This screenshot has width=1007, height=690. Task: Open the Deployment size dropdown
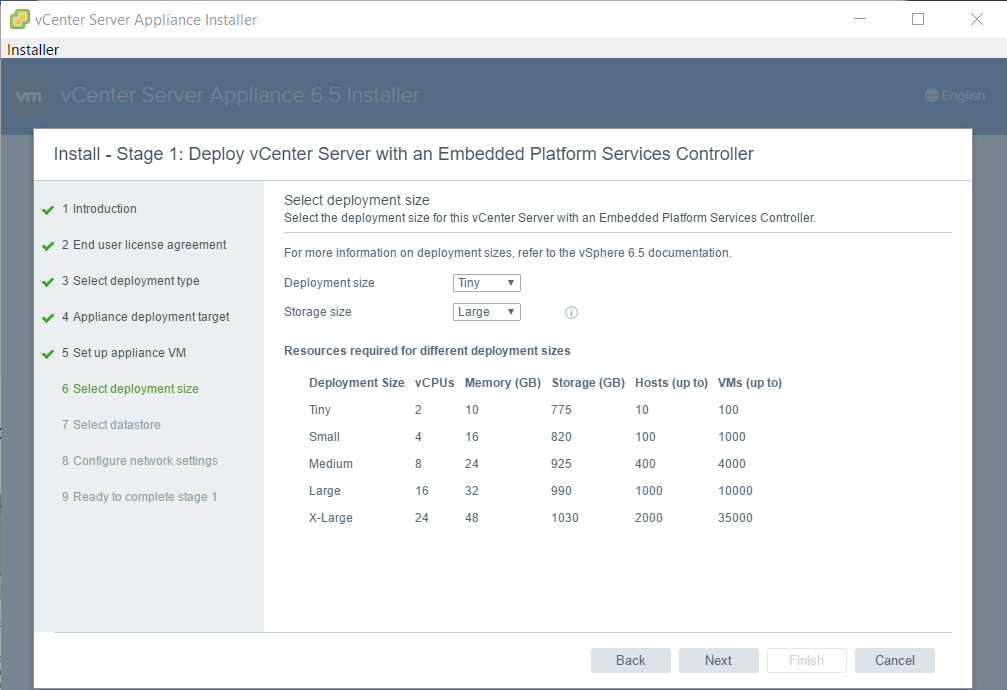pos(486,283)
